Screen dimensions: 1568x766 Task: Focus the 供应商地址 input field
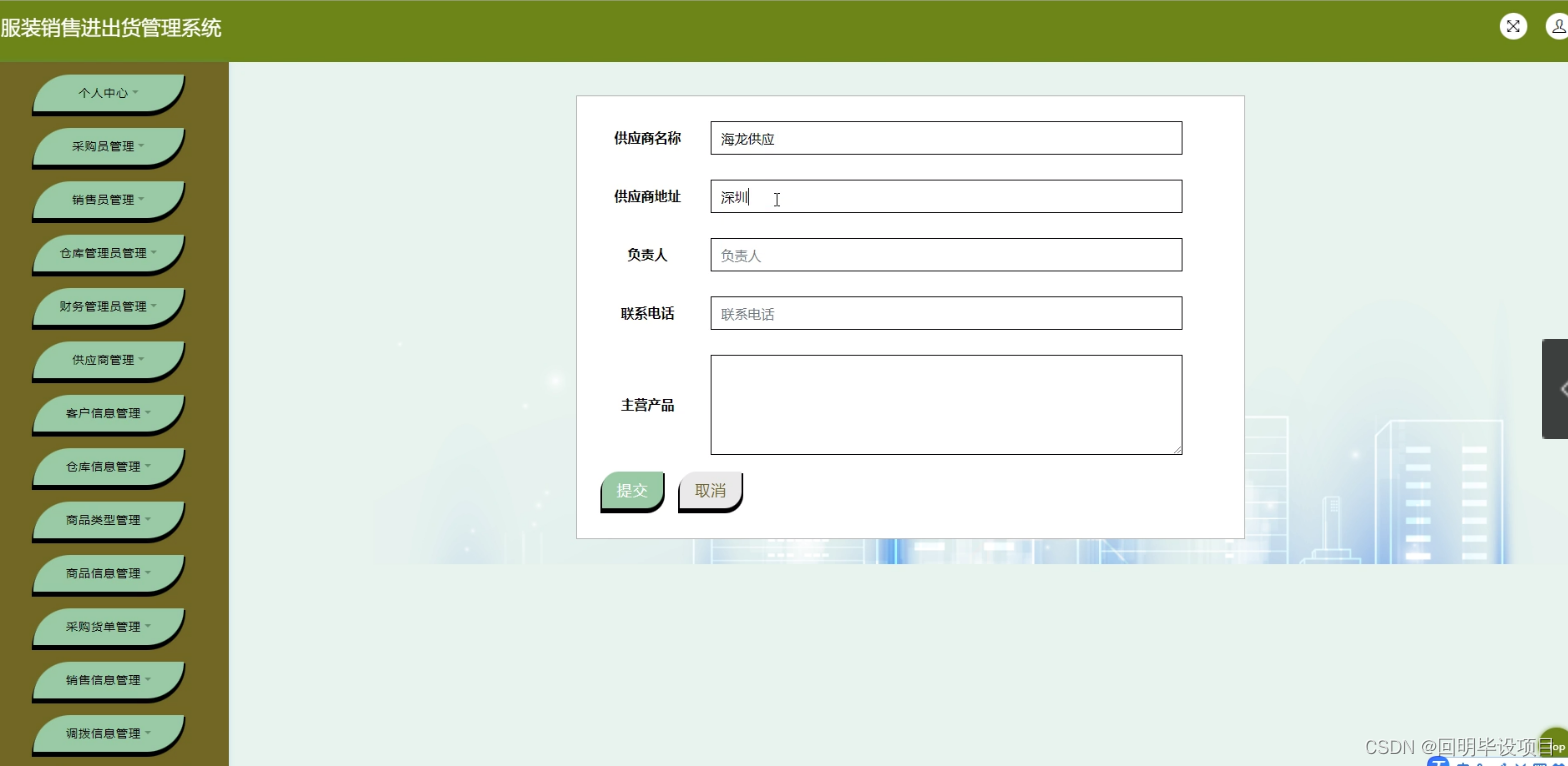946,196
